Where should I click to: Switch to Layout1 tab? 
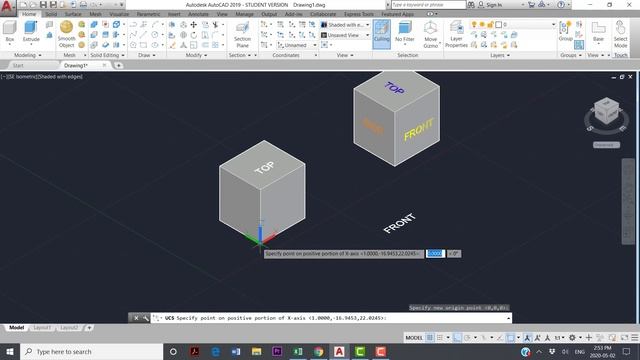point(42,328)
